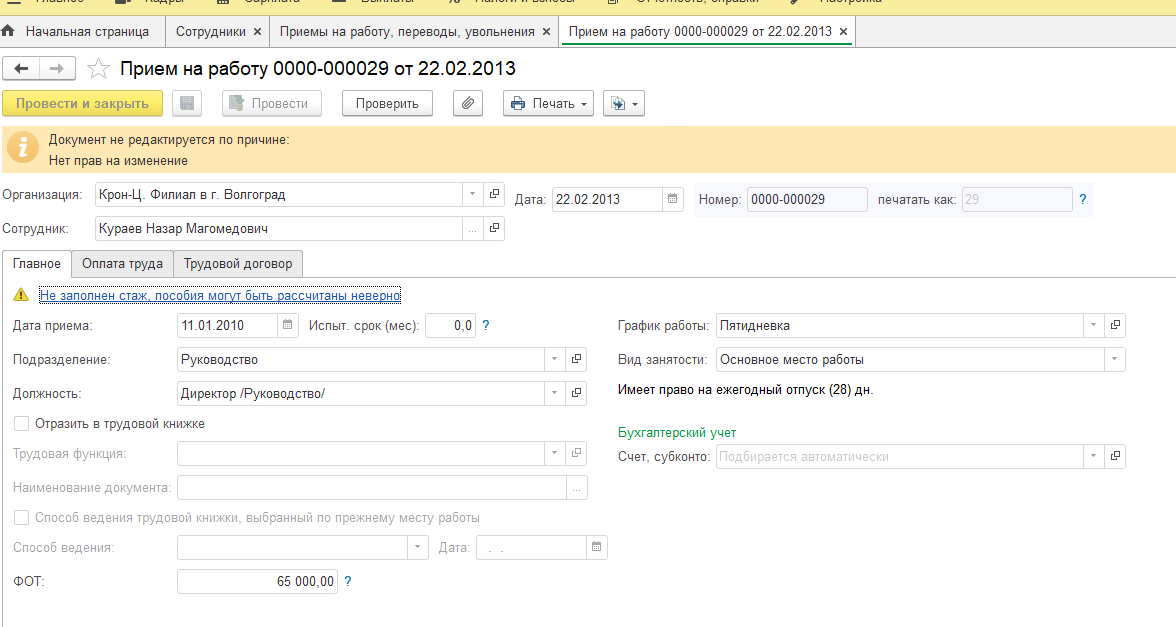
Task: Switch to Оплата труда tab
Action: click(122, 264)
